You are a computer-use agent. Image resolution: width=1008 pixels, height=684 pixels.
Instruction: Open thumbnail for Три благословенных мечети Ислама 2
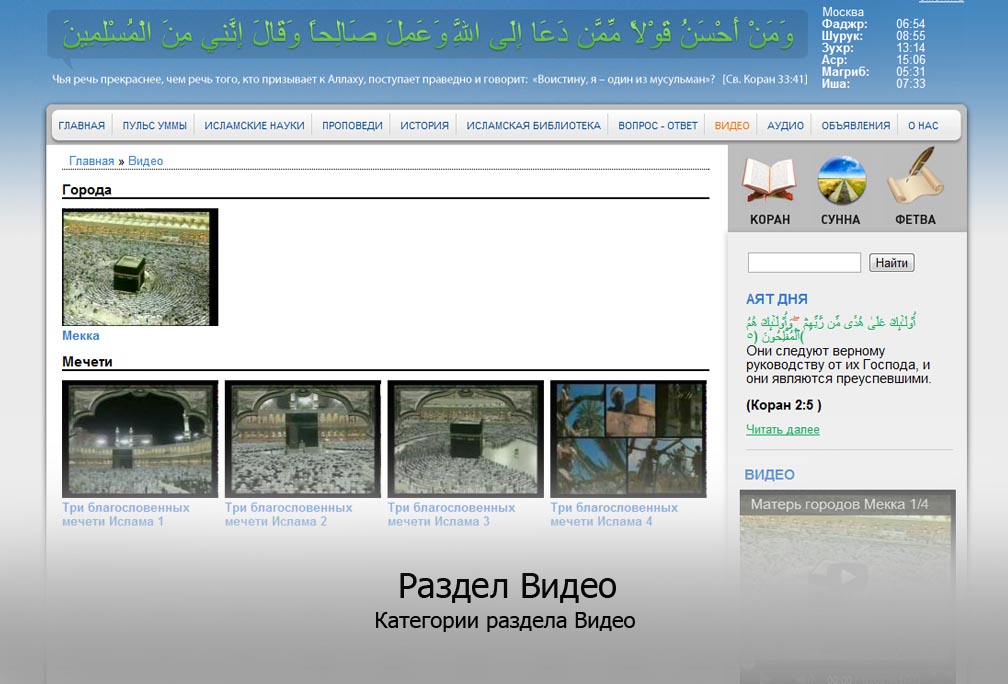303,438
